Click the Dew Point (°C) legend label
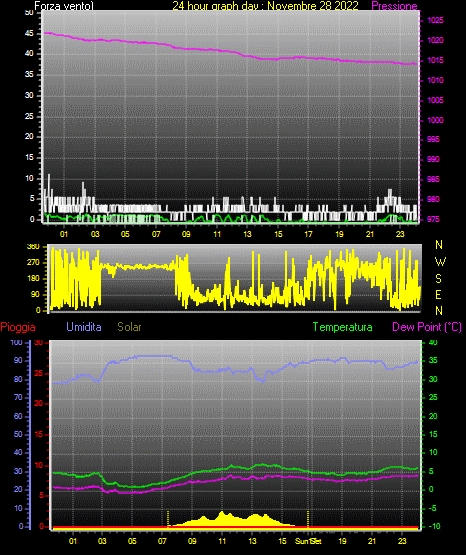Viewport: 466px width, 555px height. pos(427,327)
